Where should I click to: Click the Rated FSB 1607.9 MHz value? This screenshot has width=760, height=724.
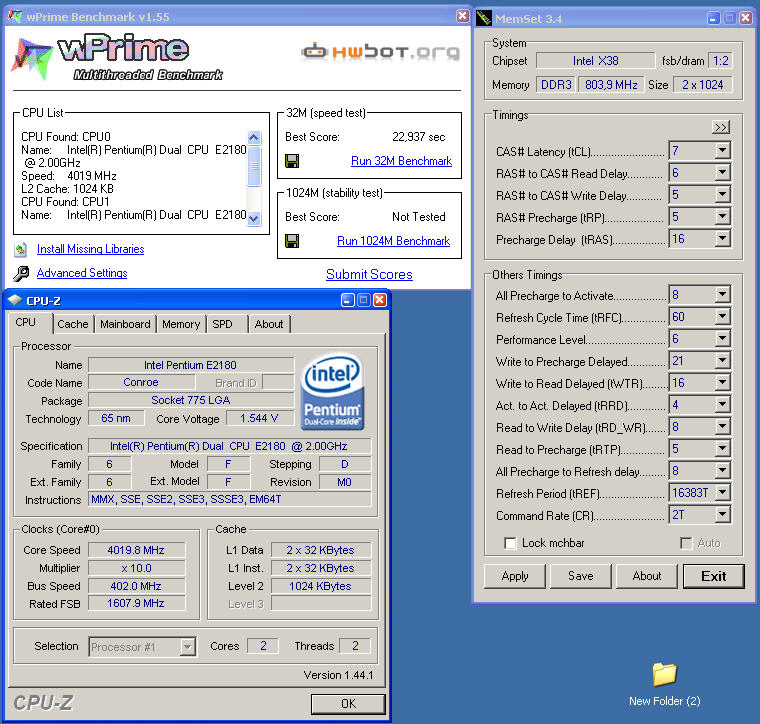[x=136, y=604]
